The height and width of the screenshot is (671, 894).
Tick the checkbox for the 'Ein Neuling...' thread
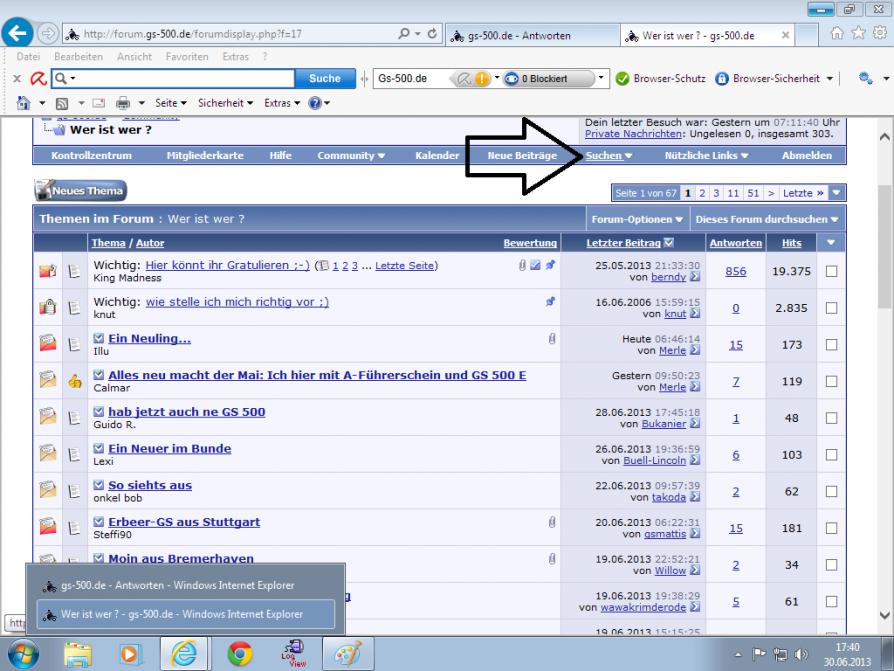(x=832, y=345)
